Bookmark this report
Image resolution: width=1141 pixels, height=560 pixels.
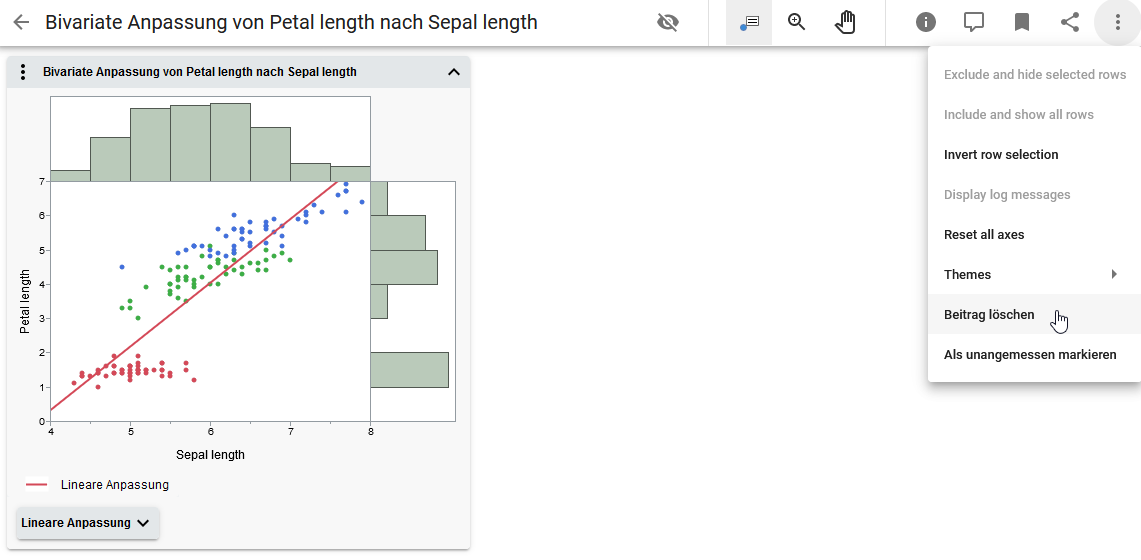point(1022,22)
